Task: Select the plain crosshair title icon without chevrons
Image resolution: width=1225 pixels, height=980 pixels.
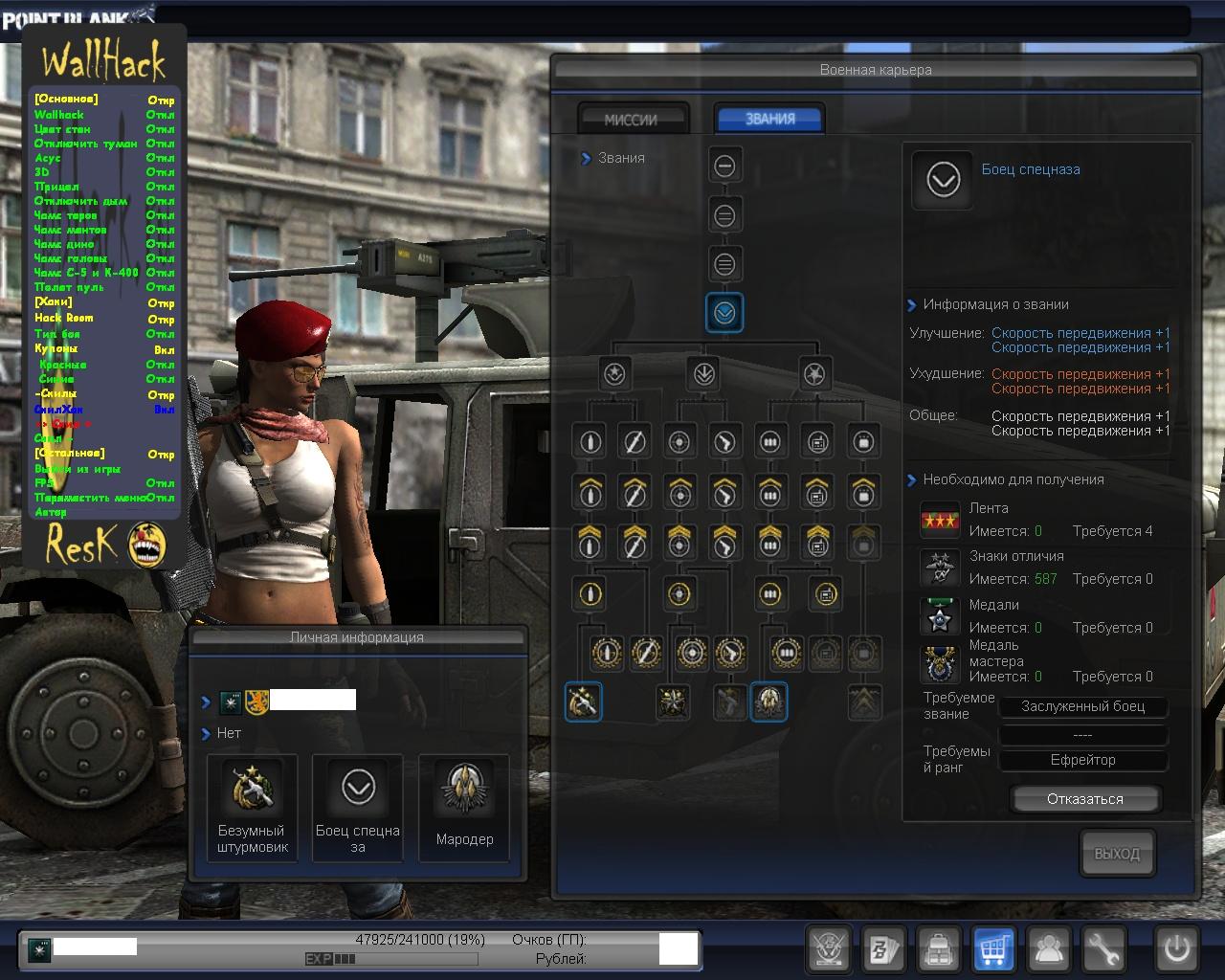Action: pyautogui.click(x=679, y=442)
